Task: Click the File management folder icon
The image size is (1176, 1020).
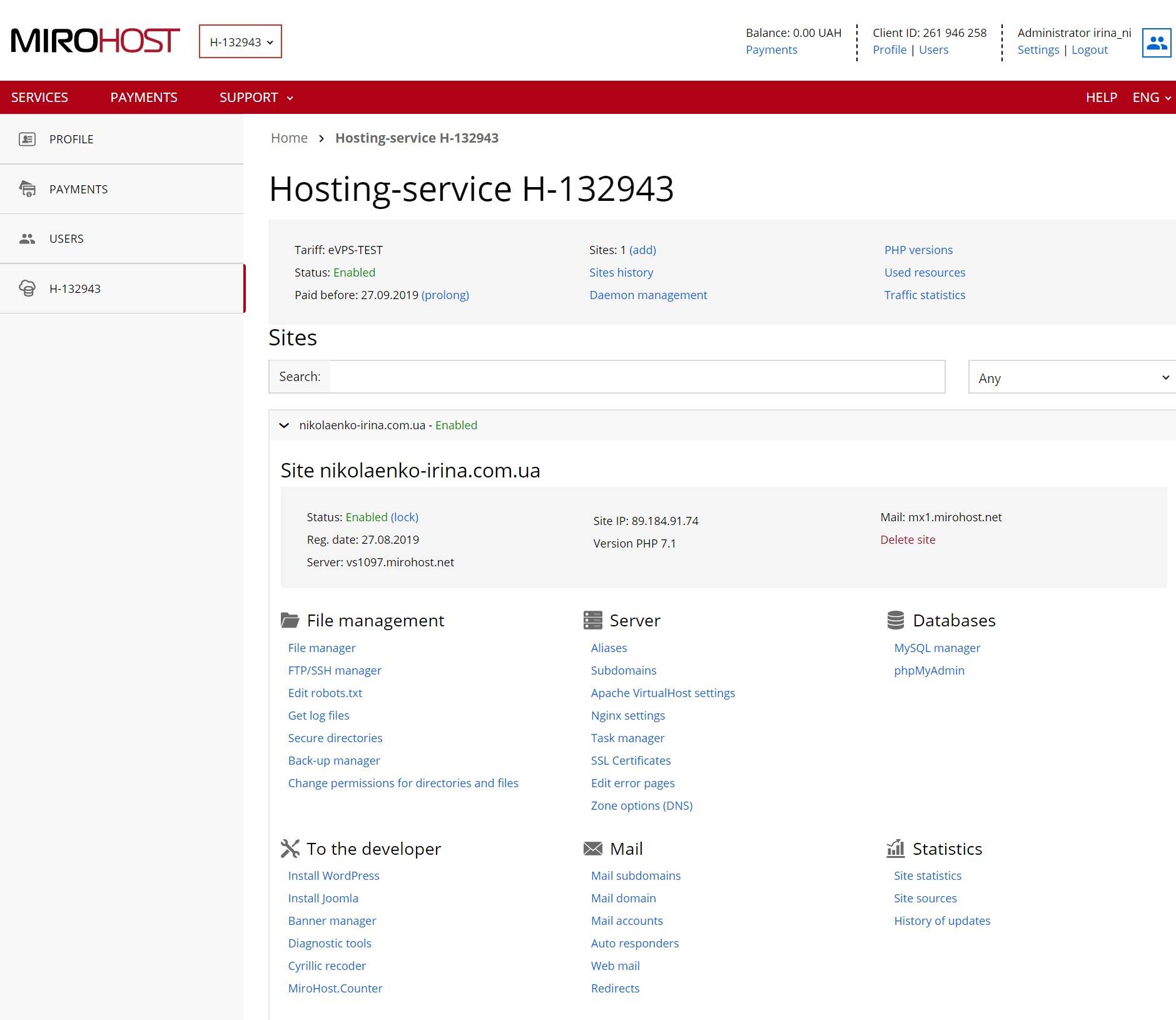Action: tap(290, 620)
